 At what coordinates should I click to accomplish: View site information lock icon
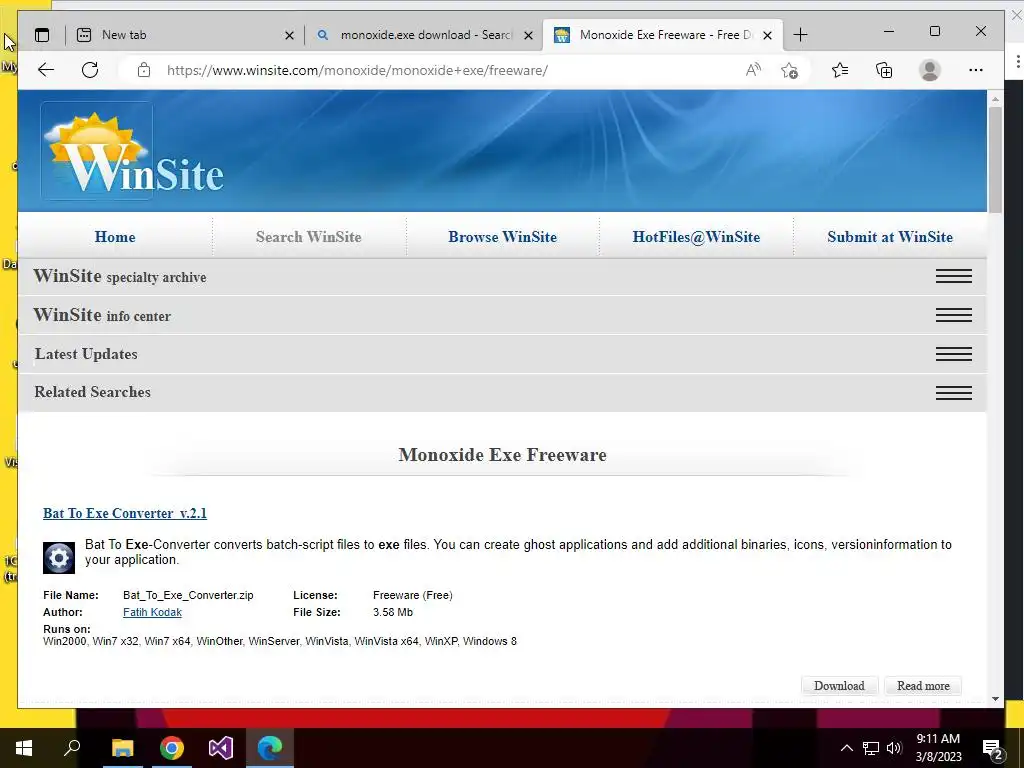[144, 70]
